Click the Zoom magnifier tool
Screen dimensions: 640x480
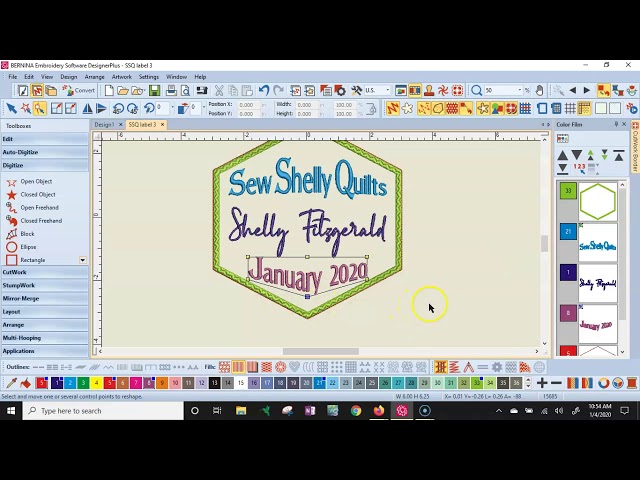coord(476,90)
